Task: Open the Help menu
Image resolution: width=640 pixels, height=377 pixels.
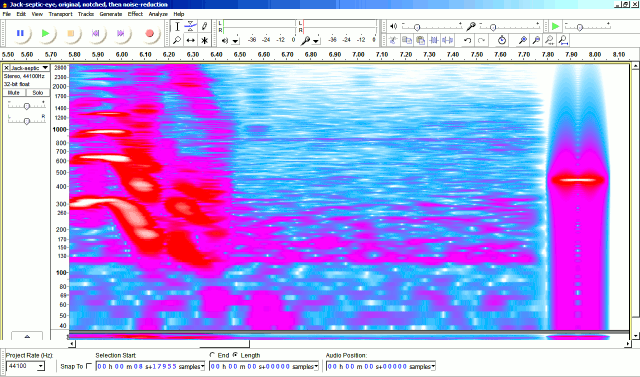Action: 179,14
